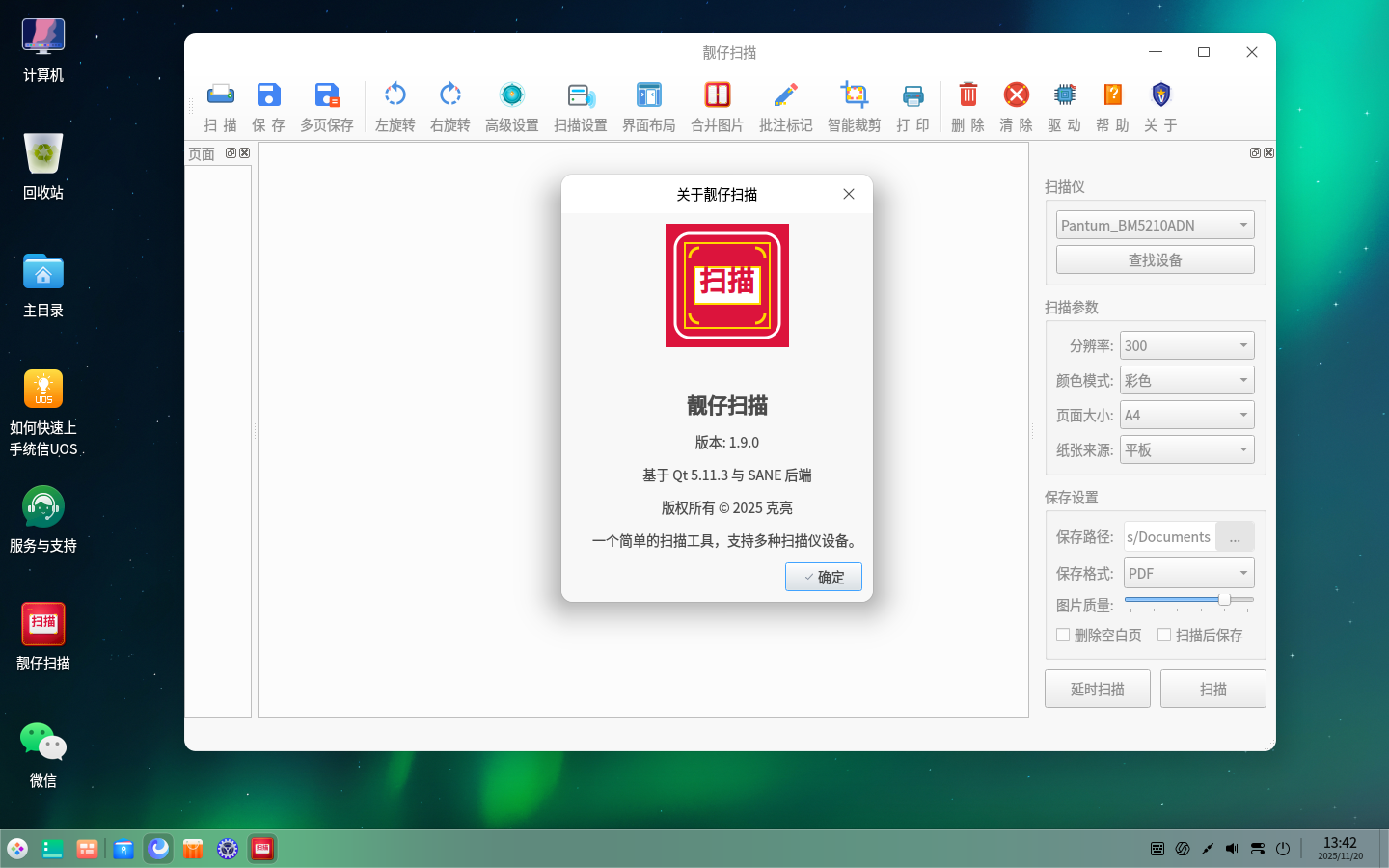Expand the 保存格式 PDF dropdown
The width and height of the screenshot is (1389, 868).
(1189, 573)
